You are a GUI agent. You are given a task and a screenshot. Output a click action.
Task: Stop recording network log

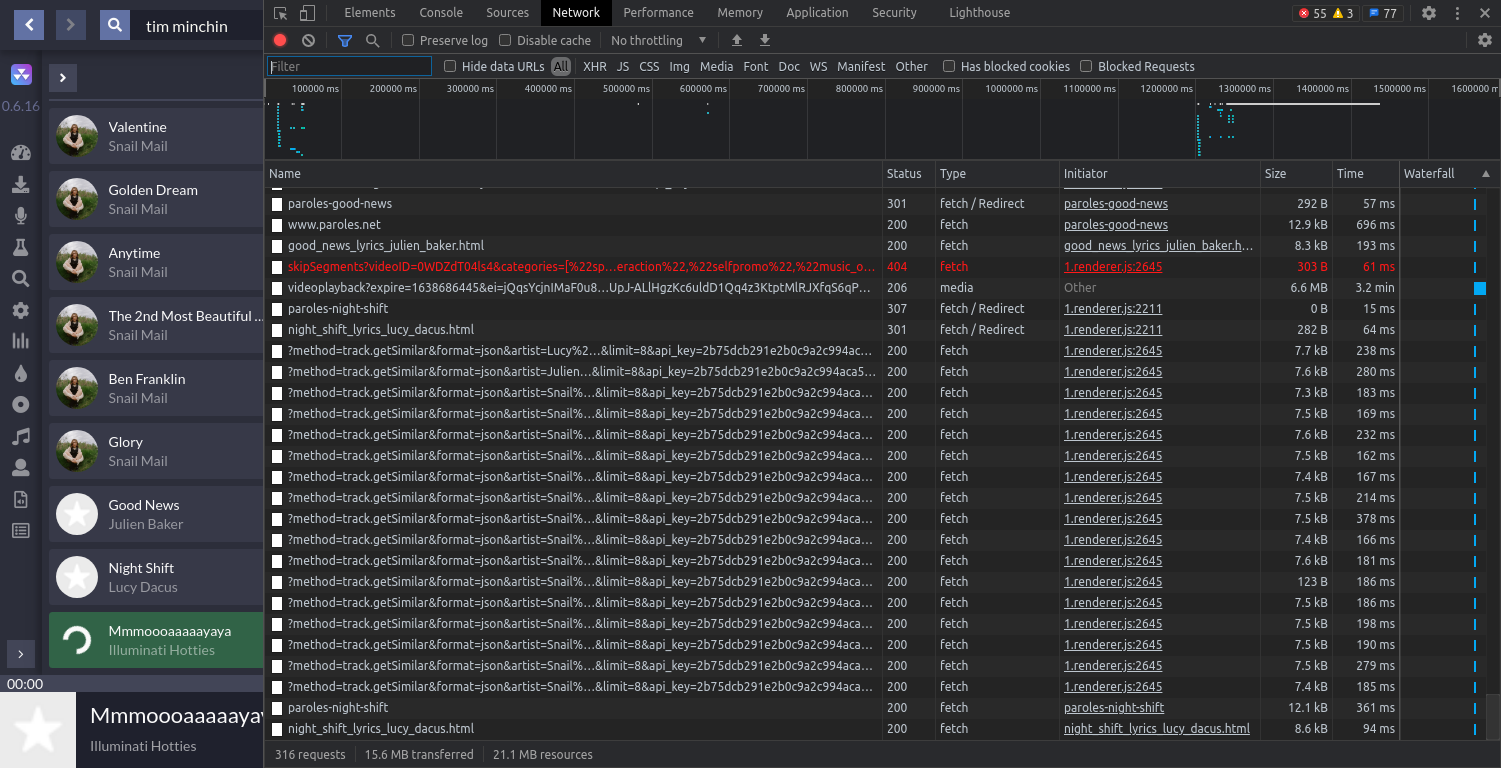[280, 40]
